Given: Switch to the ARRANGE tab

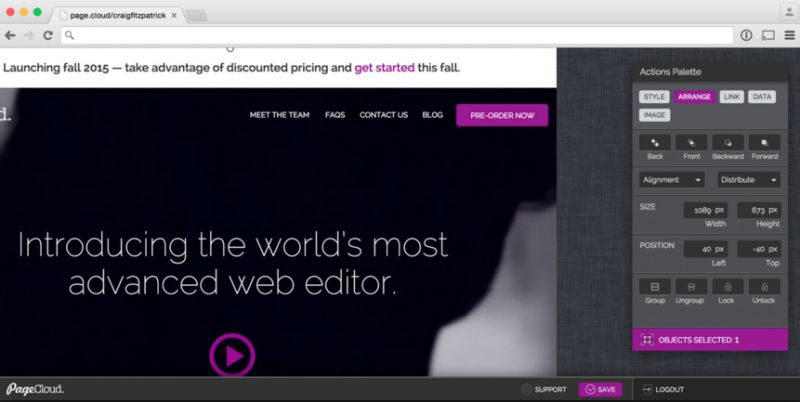Looking at the screenshot, I should 694,97.
